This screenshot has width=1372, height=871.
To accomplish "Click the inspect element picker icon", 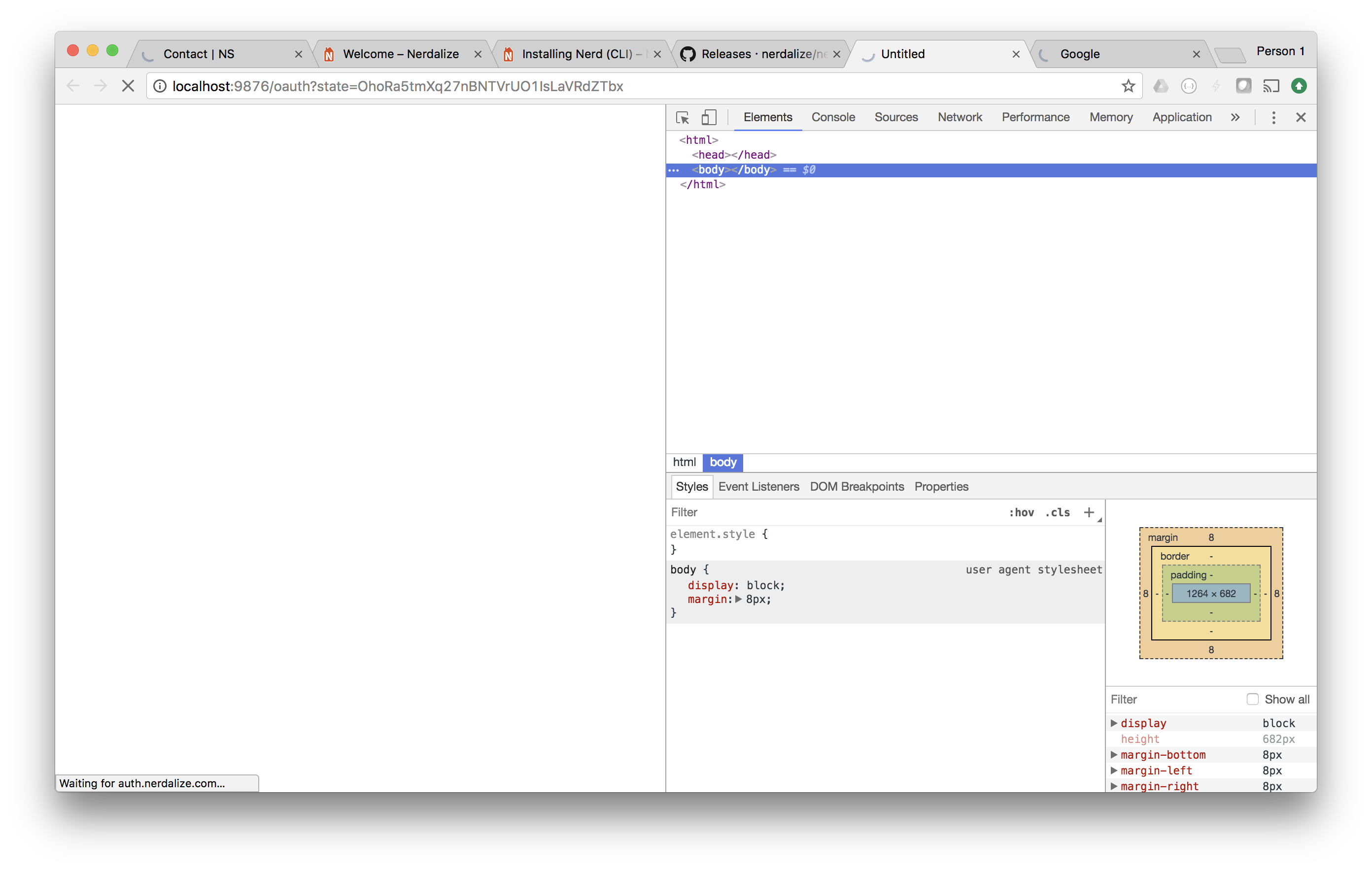I will pyautogui.click(x=682, y=118).
